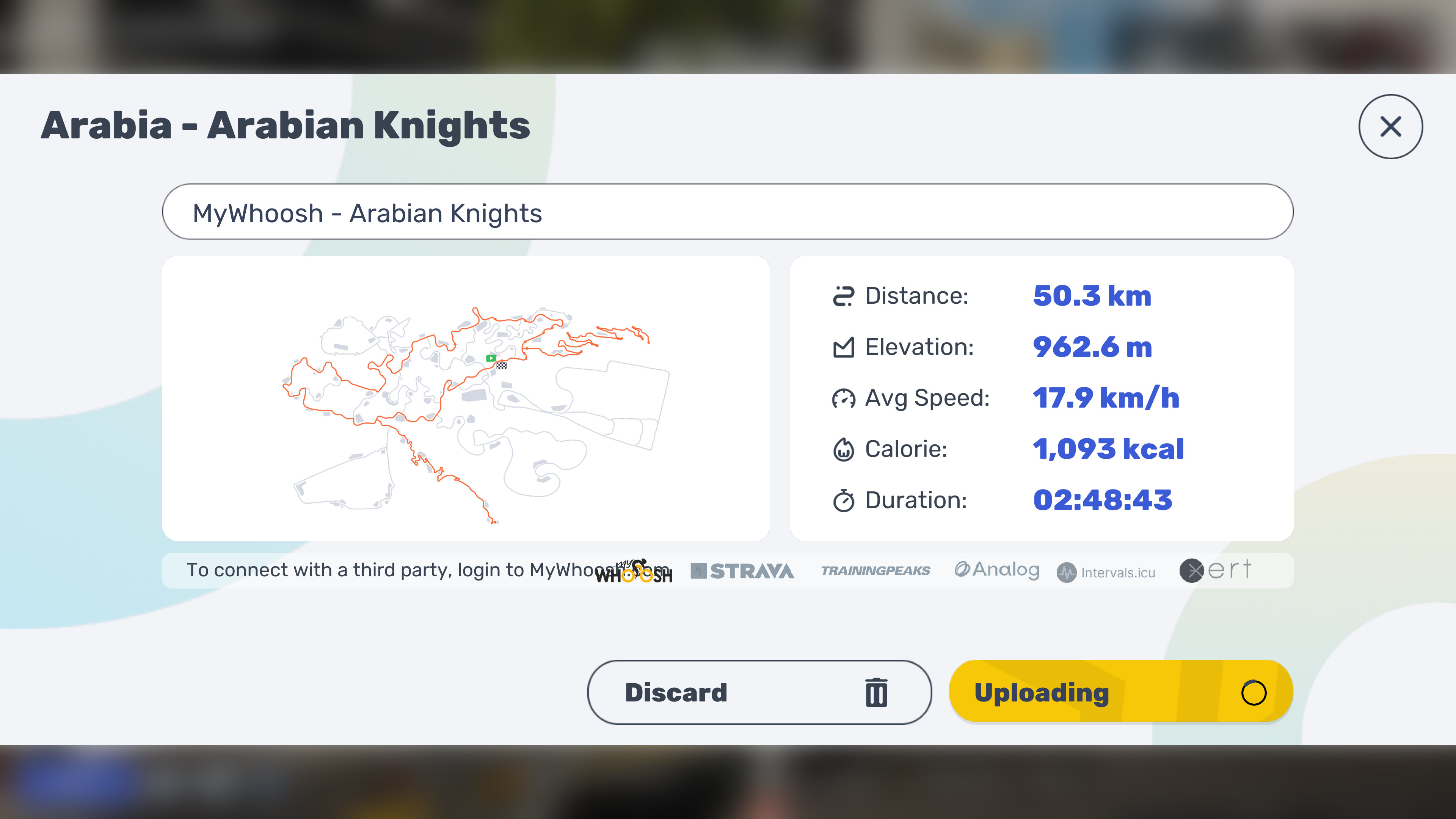1456x819 pixels.
Task: Click the uploading spinner circle
Action: [1253, 692]
